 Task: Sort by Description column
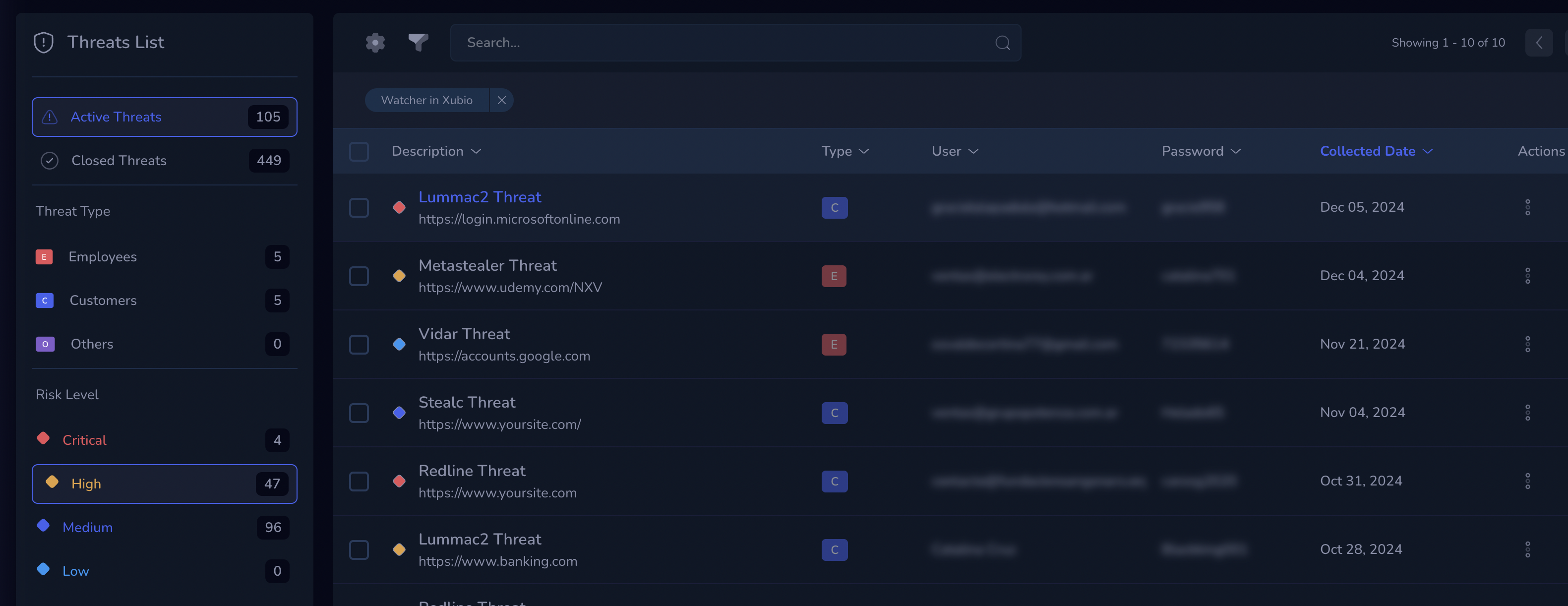[436, 152]
